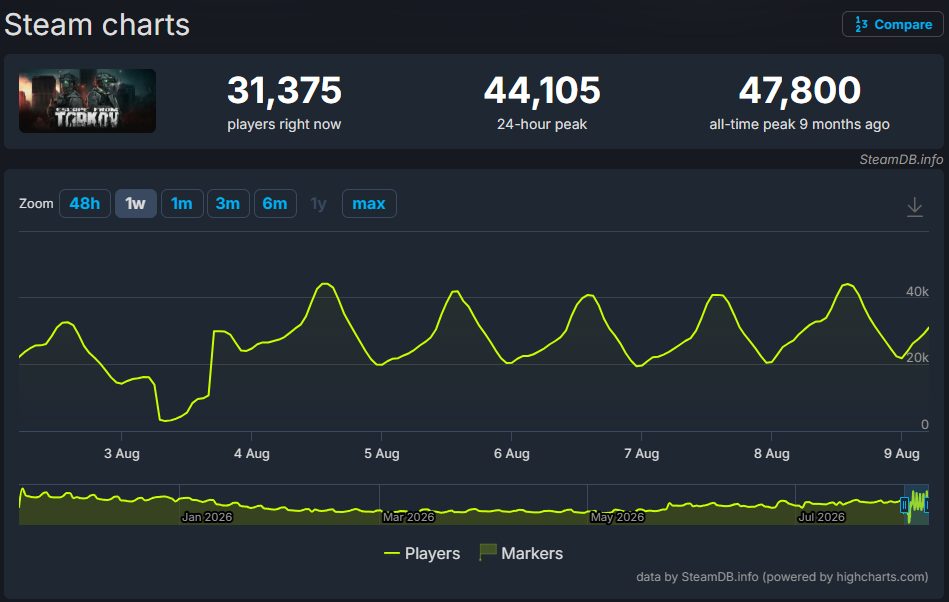The image size is (949, 602).
Task: Toggle the Markers series in legend
Action: (520, 552)
